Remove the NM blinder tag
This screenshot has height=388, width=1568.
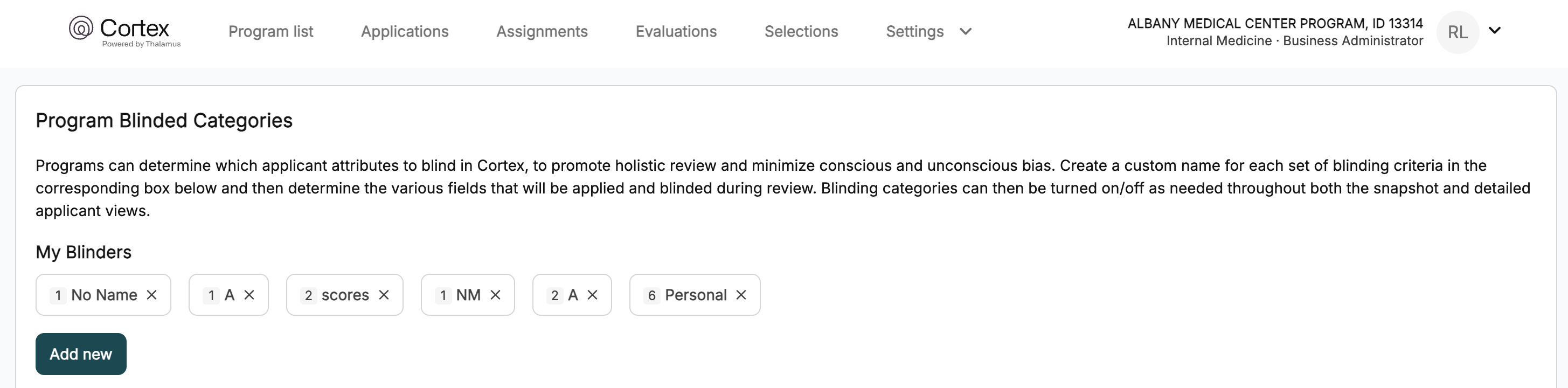(x=496, y=295)
